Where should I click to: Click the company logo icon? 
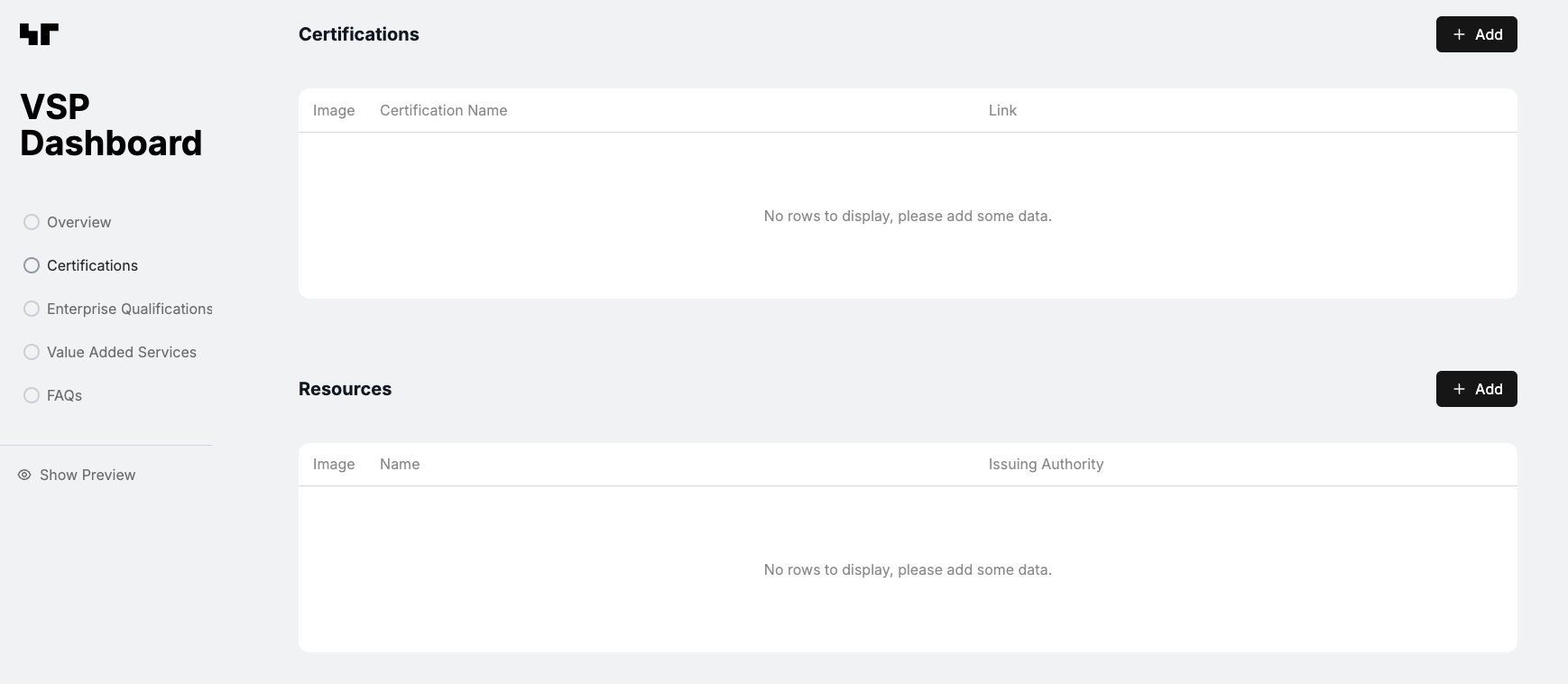click(39, 34)
